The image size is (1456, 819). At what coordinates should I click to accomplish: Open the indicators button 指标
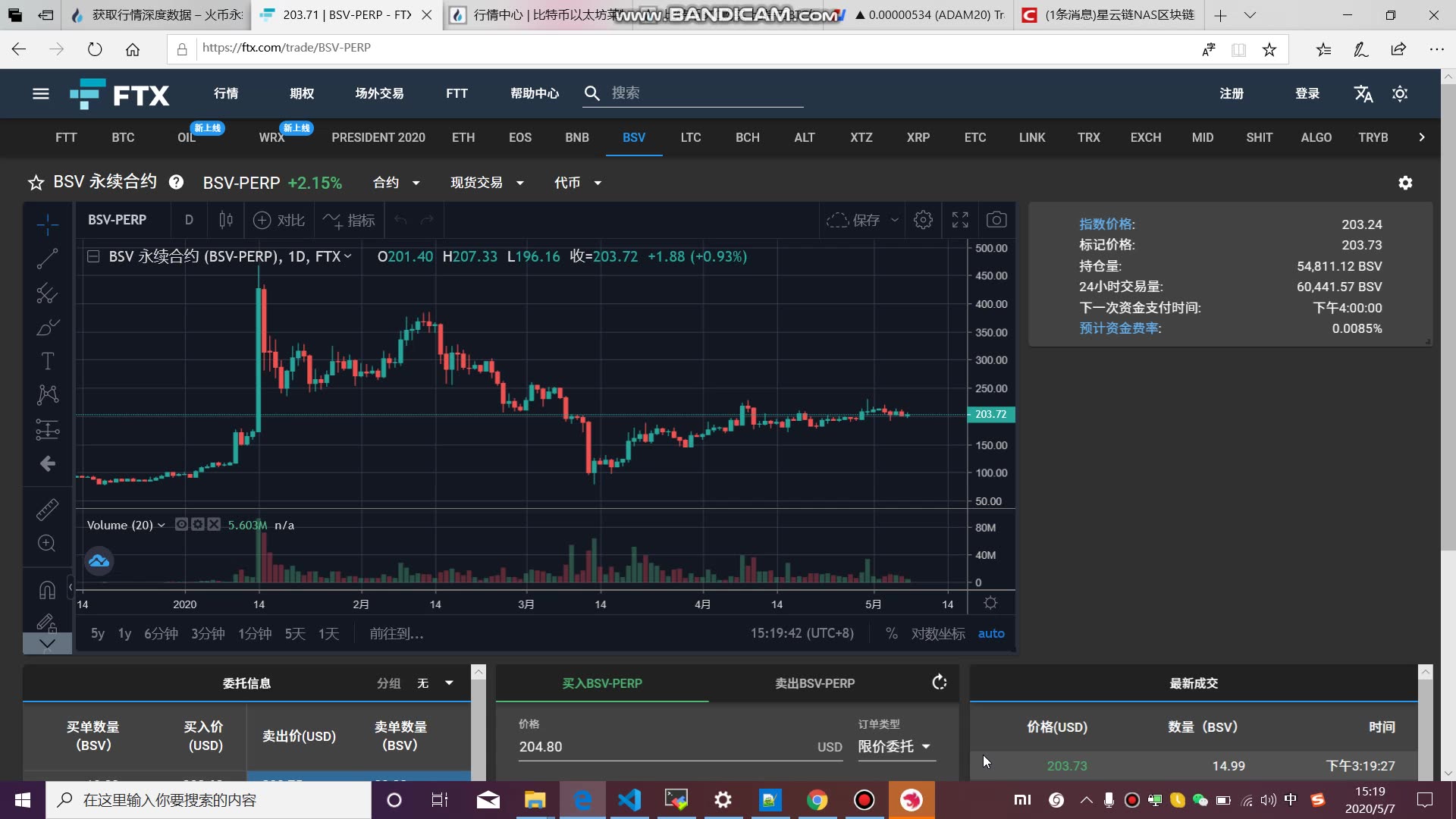coord(349,220)
